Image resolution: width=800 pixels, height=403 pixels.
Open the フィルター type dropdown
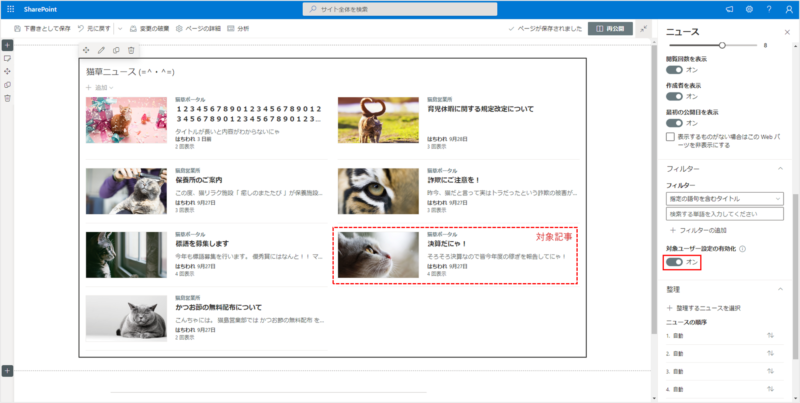(x=725, y=199)
